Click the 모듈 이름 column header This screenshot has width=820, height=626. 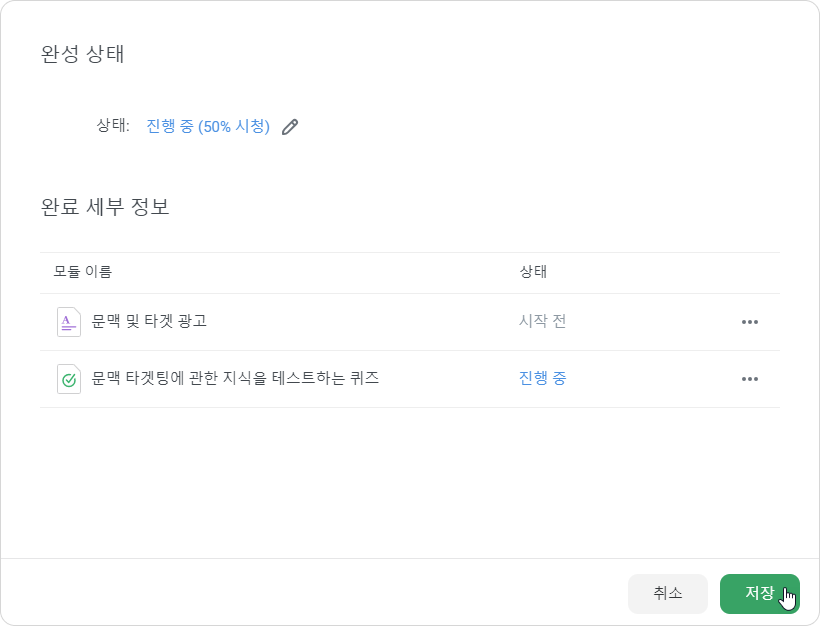83,272
